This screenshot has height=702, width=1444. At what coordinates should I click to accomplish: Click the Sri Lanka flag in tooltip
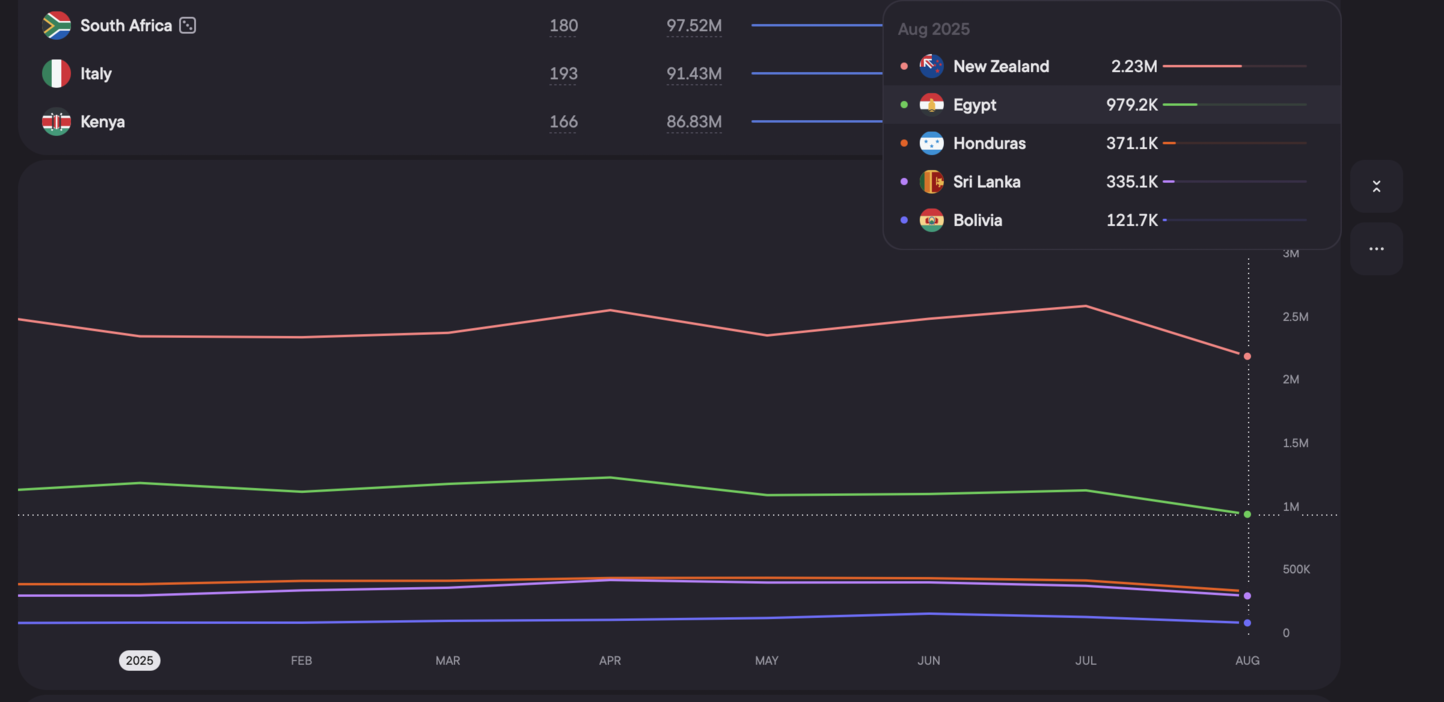tap(931, 182)
